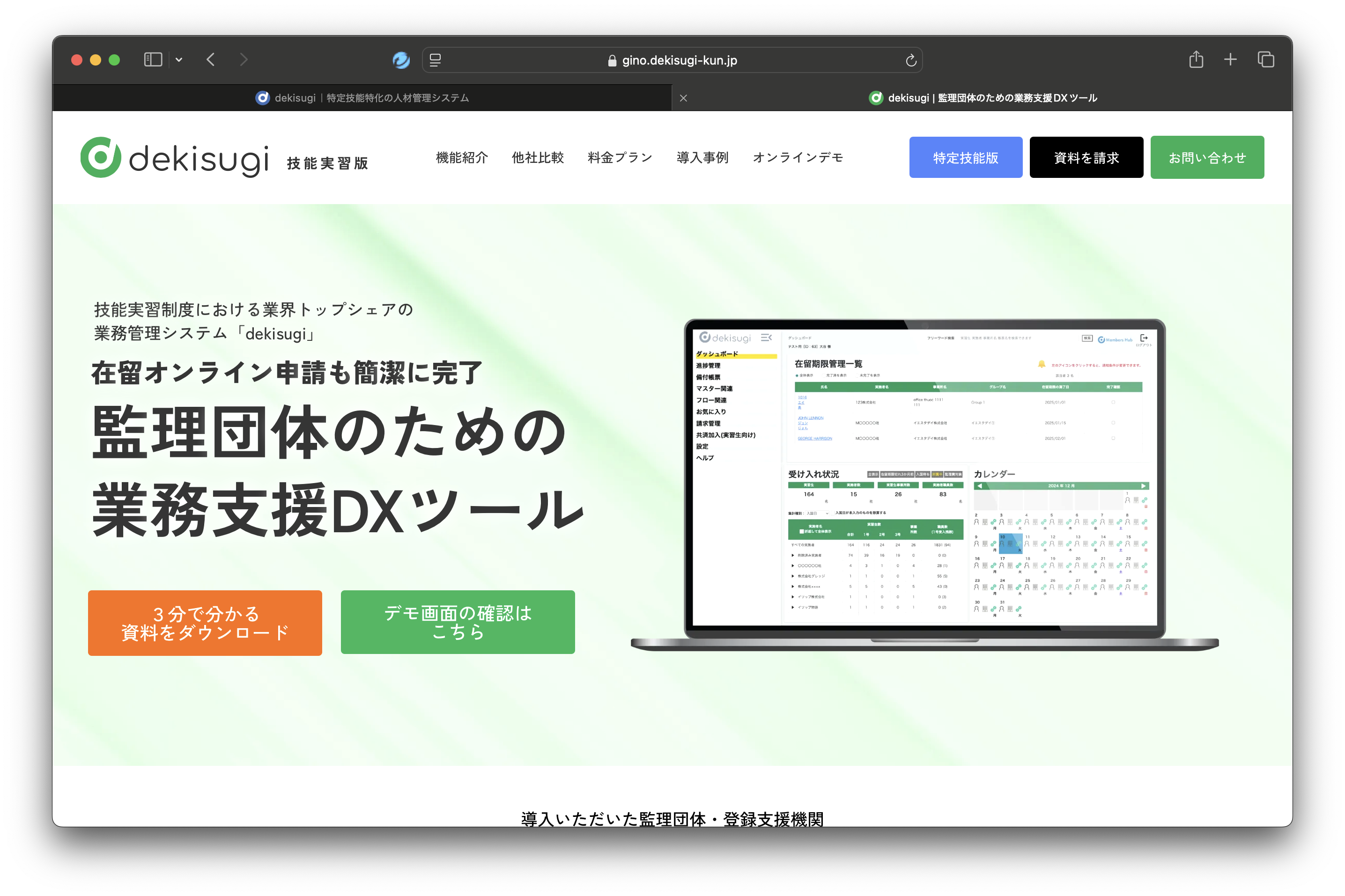Open the オンラインデモ menu item

[798, 157]
